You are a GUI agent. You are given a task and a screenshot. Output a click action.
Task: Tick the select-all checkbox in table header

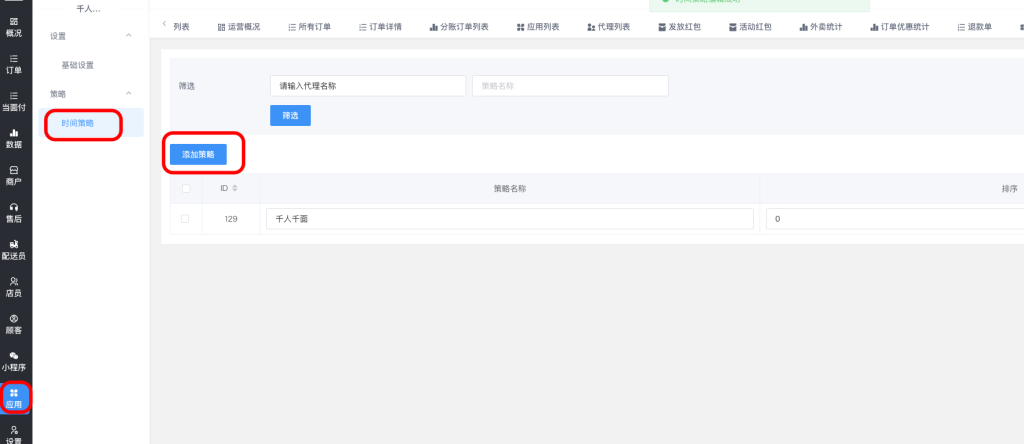[185, 188]
